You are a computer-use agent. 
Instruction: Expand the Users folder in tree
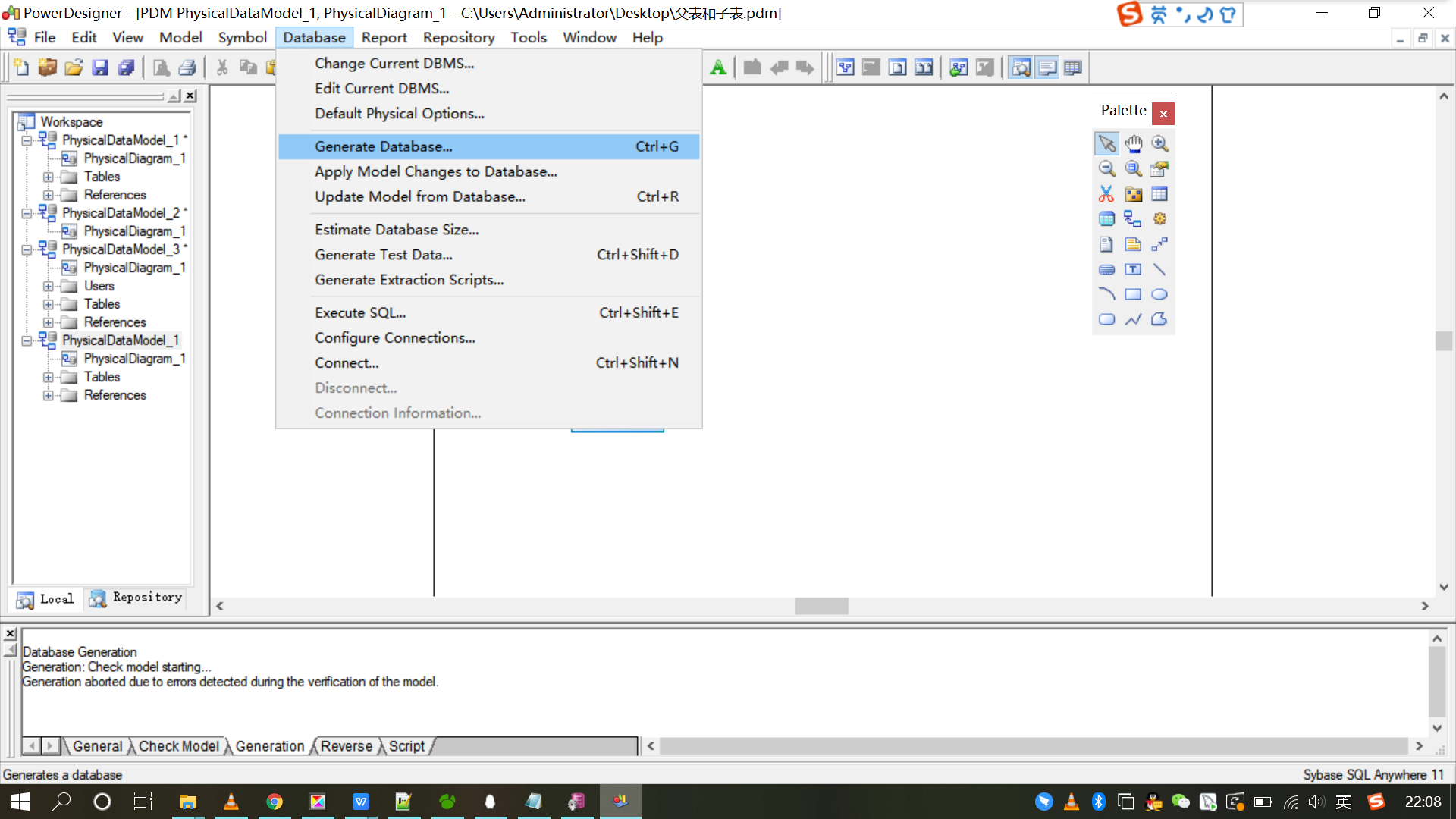point(49,286)
